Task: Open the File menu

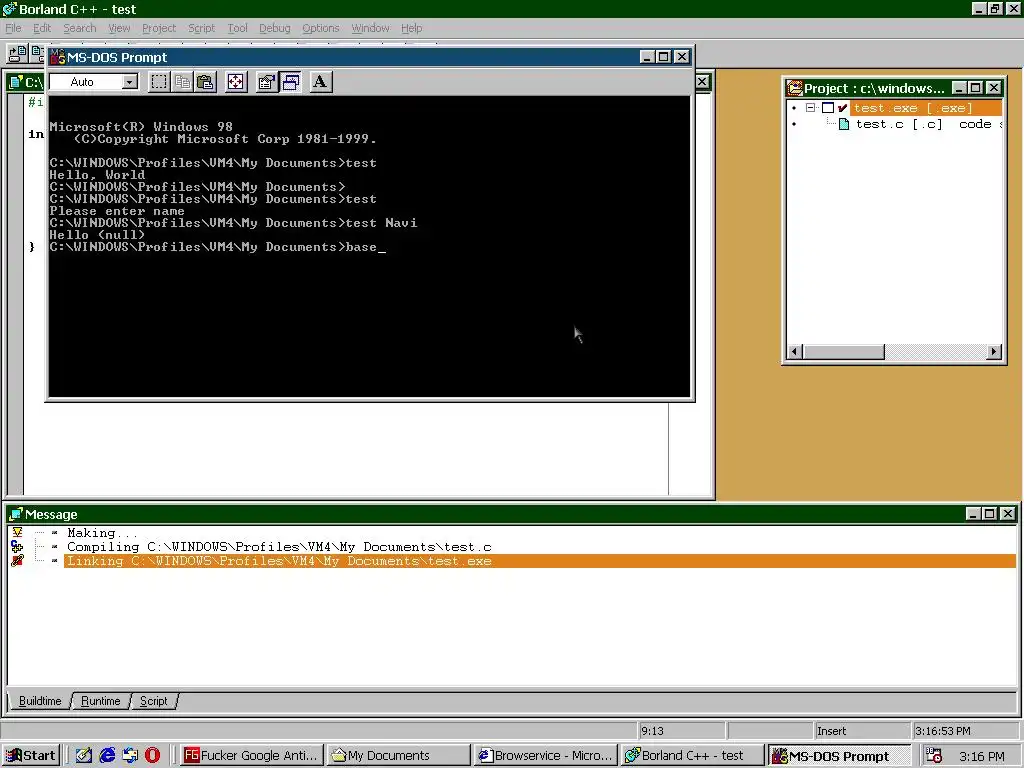Action: tap(13, 28)
